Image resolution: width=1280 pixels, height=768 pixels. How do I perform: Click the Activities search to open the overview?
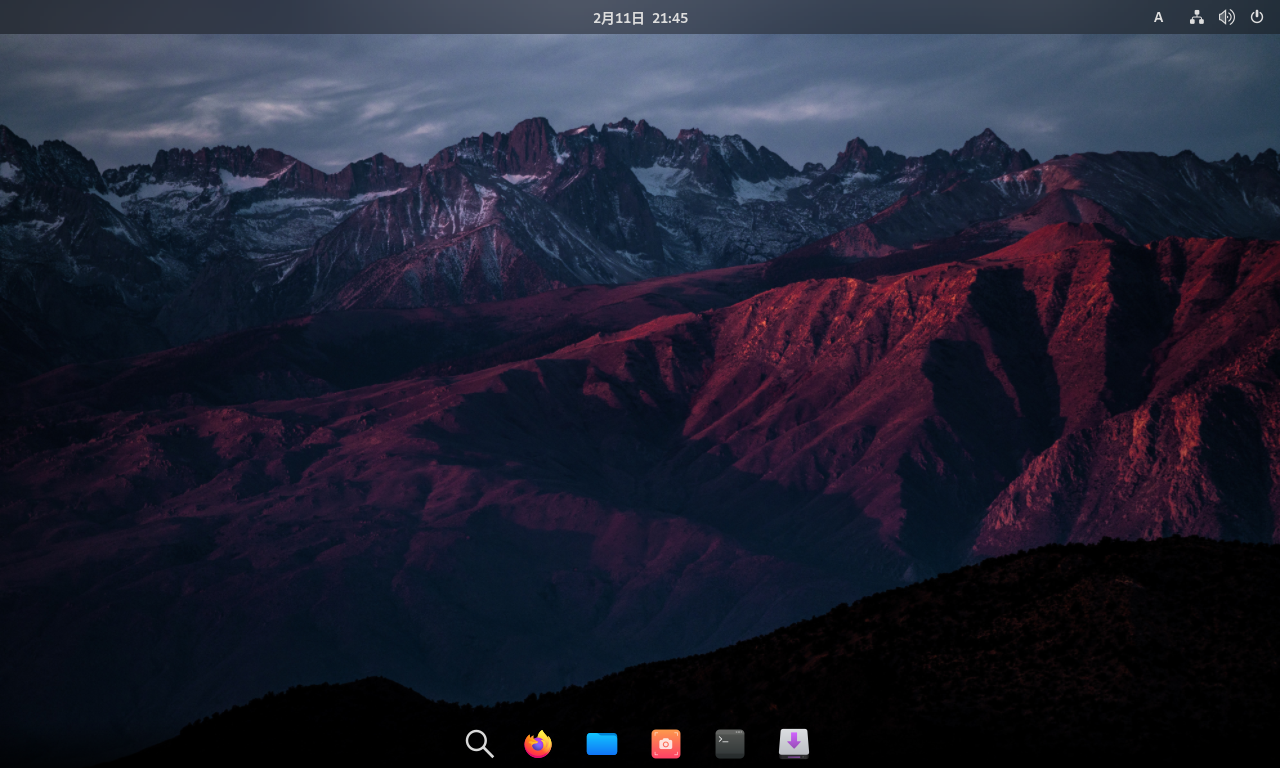(x=479, y=743)
